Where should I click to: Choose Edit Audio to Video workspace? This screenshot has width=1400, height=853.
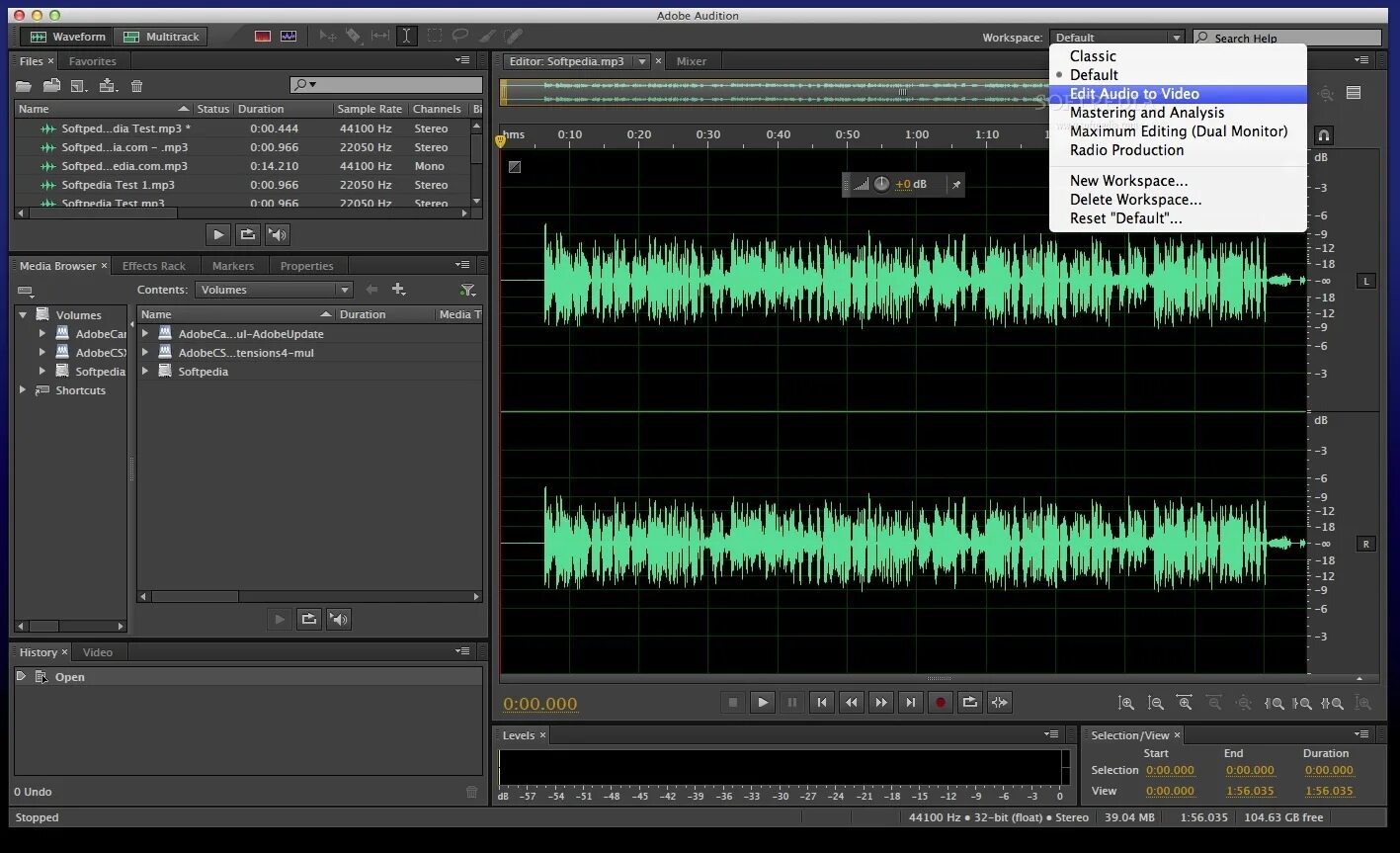pyautogui.click(x=1178, y=94)
